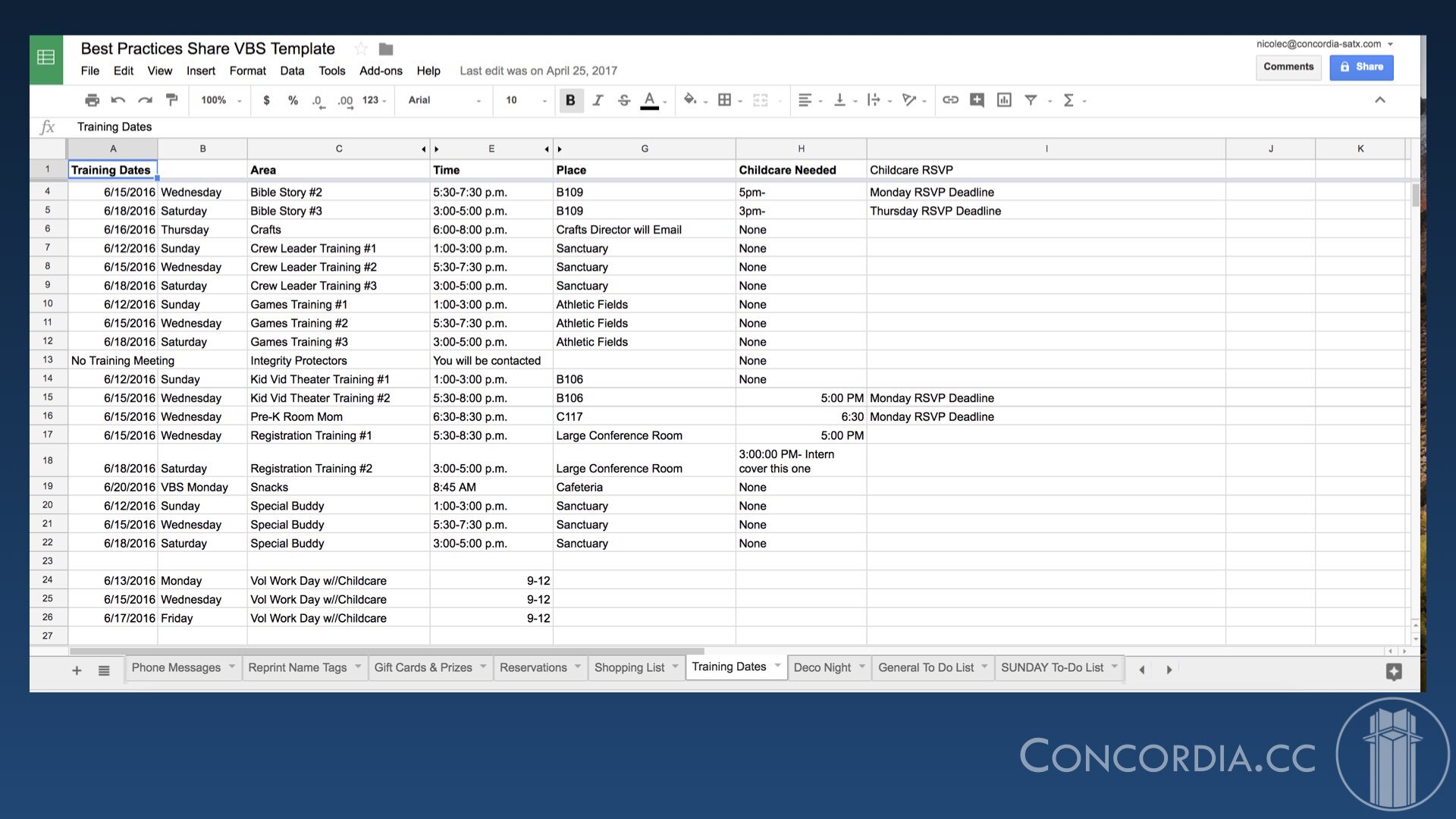Click the Undo arrow icon
This screenshot has height=819, width=1456.
[x=118, y=100]
